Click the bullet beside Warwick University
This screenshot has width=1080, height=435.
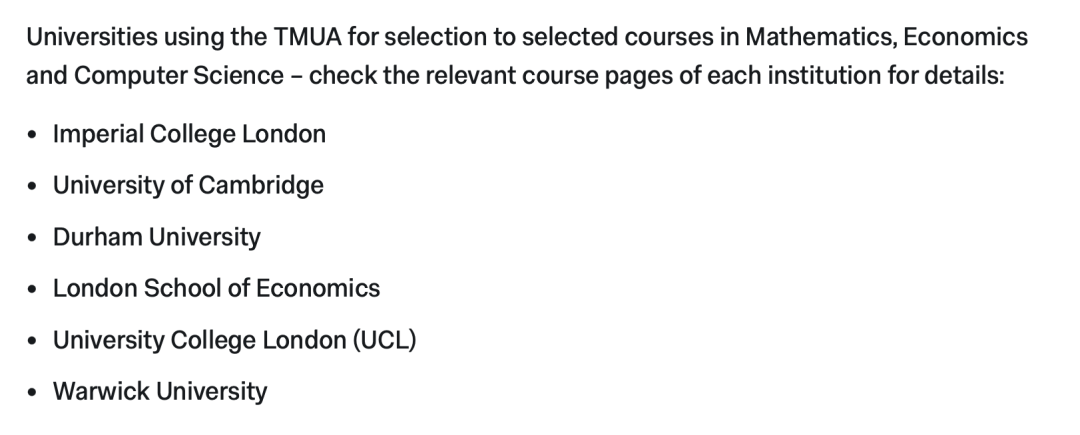tap(33, 393)
